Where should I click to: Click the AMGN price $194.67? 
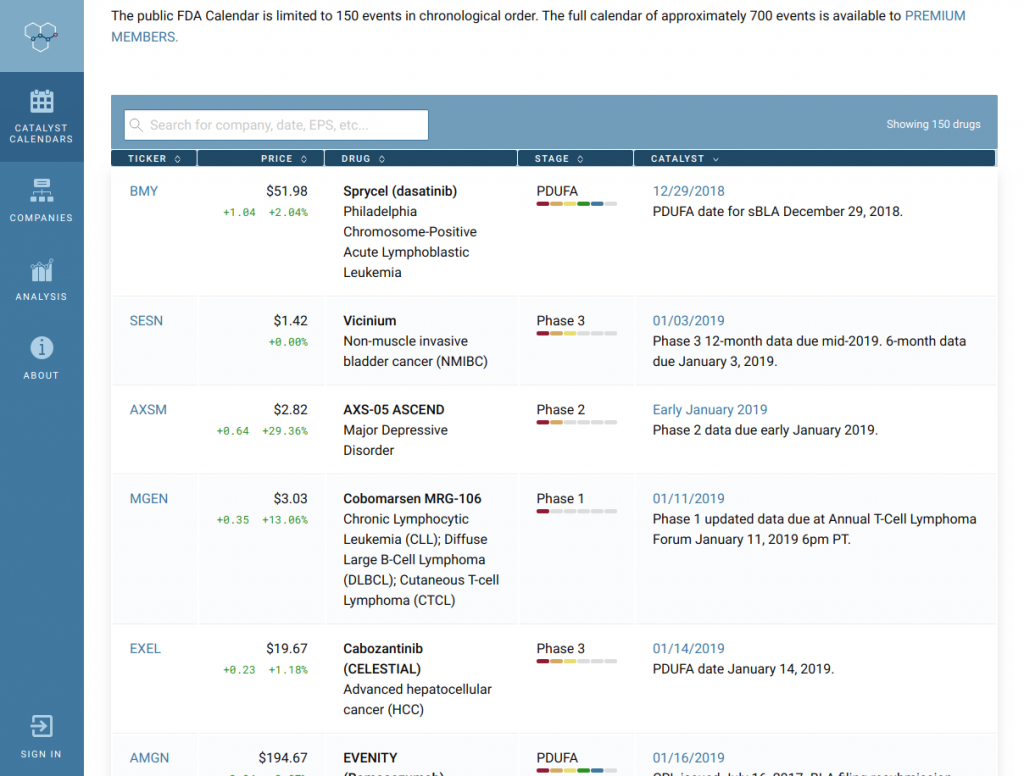283,758
